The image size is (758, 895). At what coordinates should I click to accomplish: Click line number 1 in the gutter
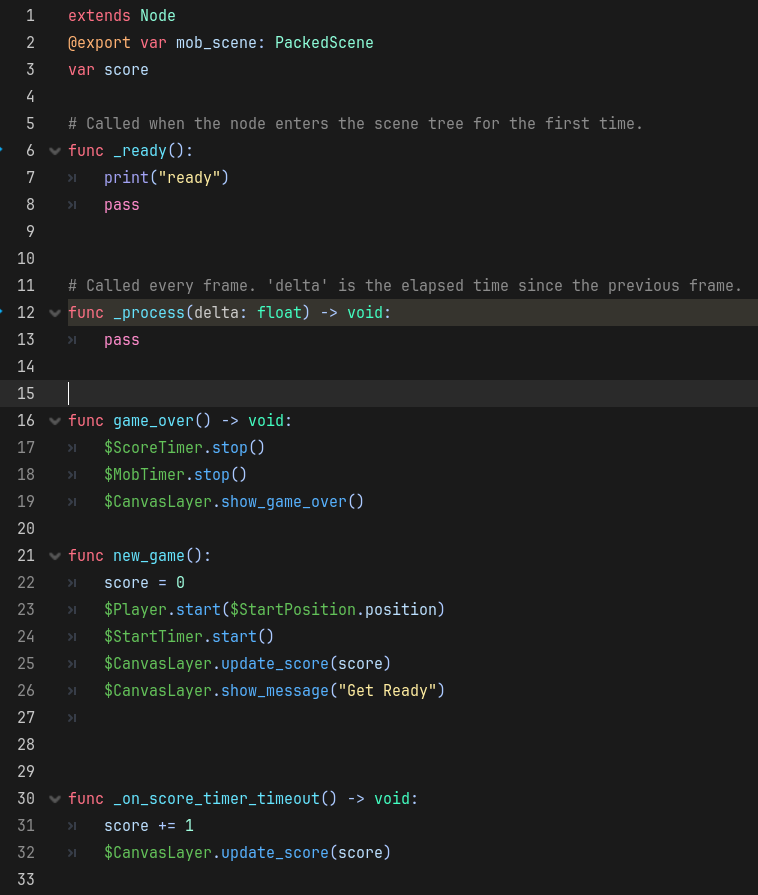pyautogui.click(x=30, y=15)
